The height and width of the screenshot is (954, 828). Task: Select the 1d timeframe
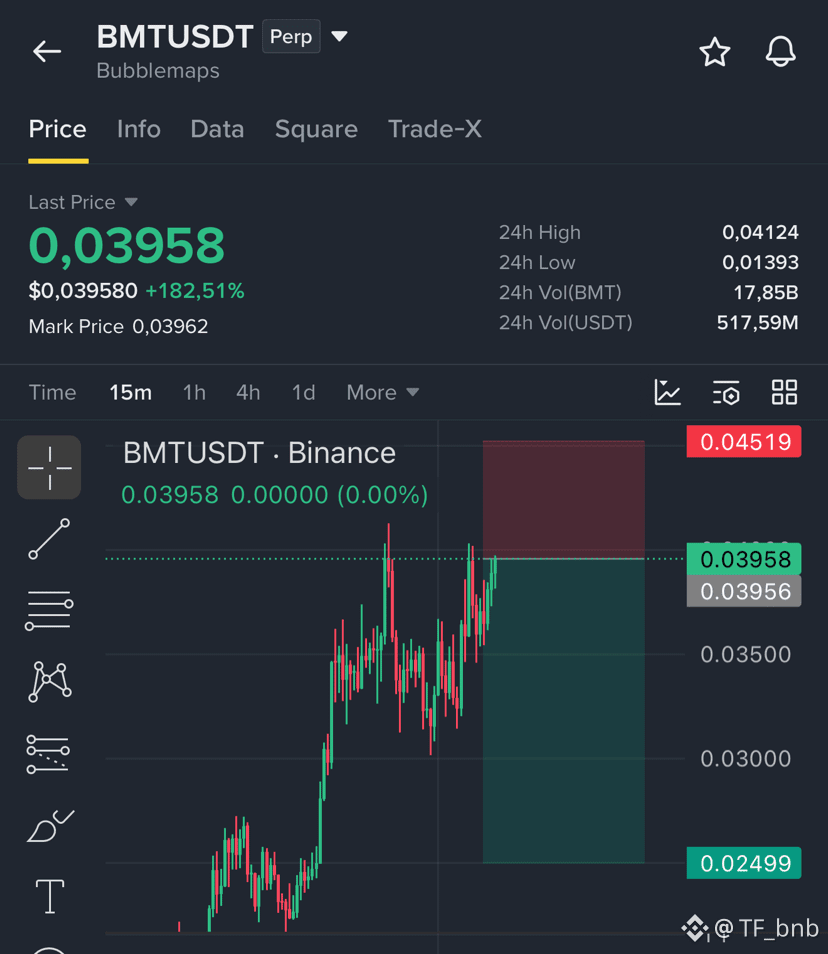304,392
